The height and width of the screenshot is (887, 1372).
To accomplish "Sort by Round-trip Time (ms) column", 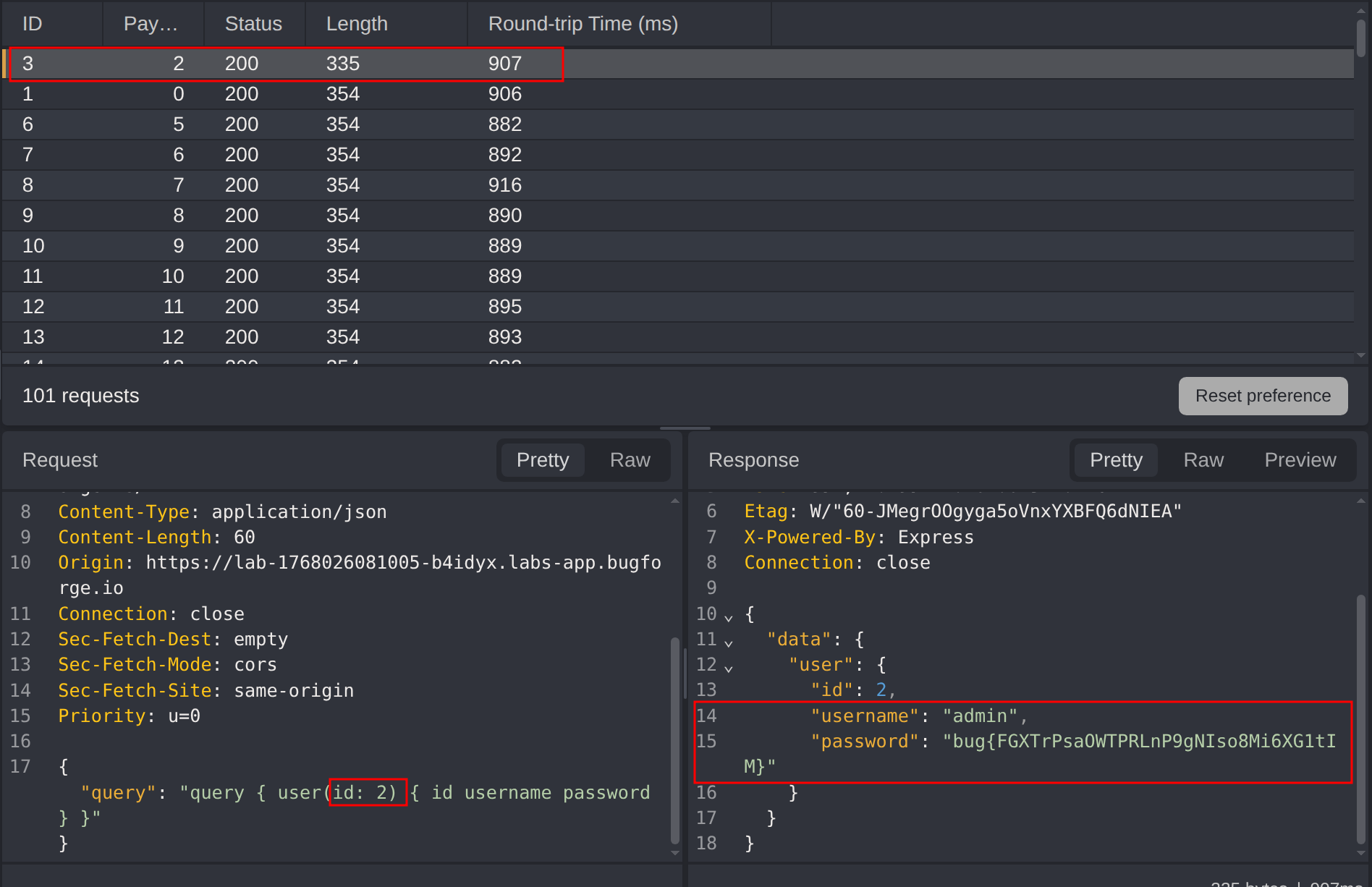I will pyautogui.click(x=583, y=24).
